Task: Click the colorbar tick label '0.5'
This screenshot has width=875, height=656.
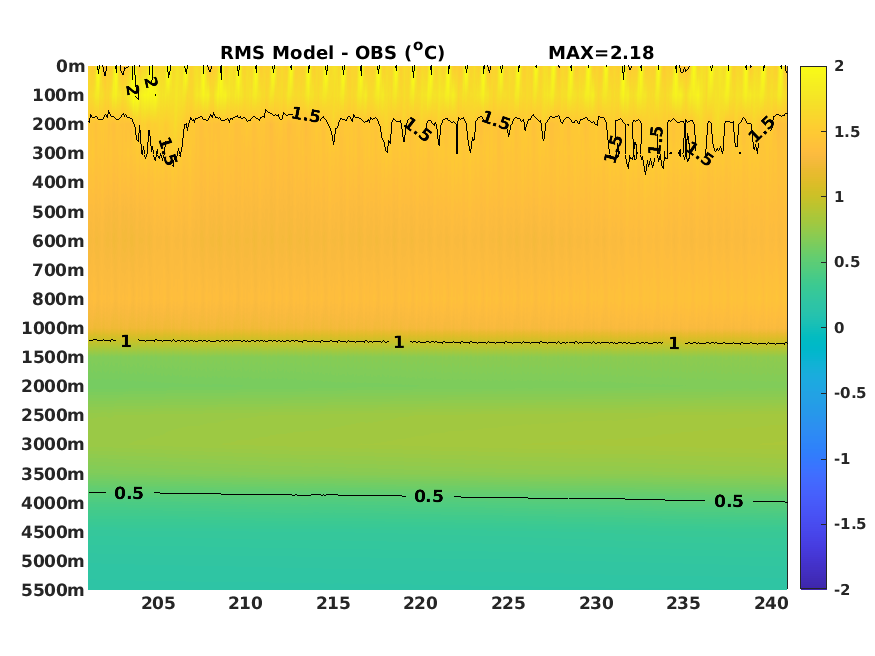Action: click(847, 262)
